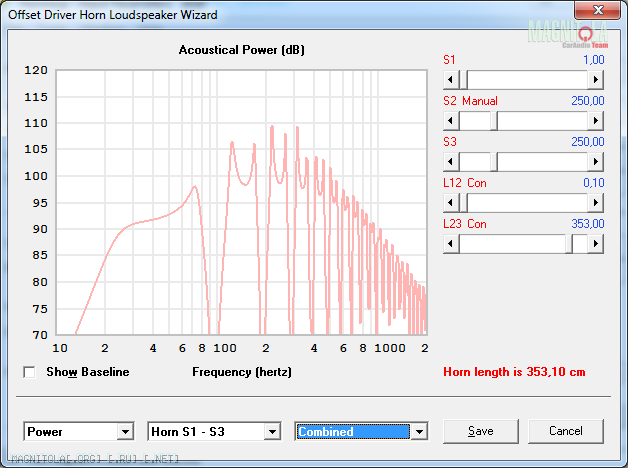Close the Offset Driver Horn Loudspeaker Wizard window
The height and width of the screenshot is (468, 628).
(x=598, y=10)
